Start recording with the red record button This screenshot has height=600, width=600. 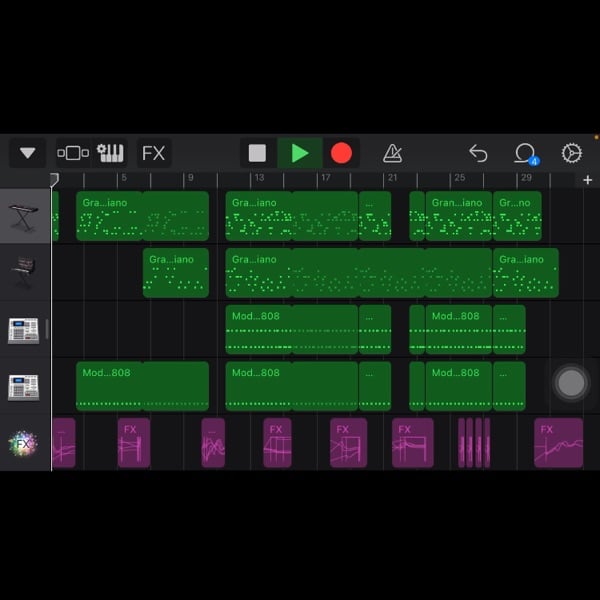click(x=342, y=153)
